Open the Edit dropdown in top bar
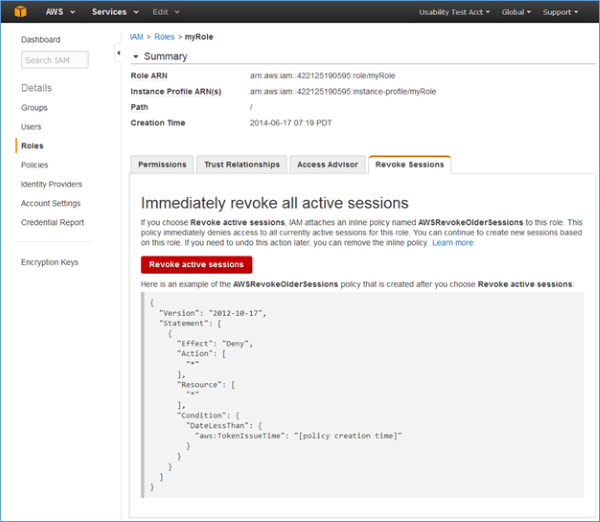Screen dimensions: 600x522 point(166,12)
